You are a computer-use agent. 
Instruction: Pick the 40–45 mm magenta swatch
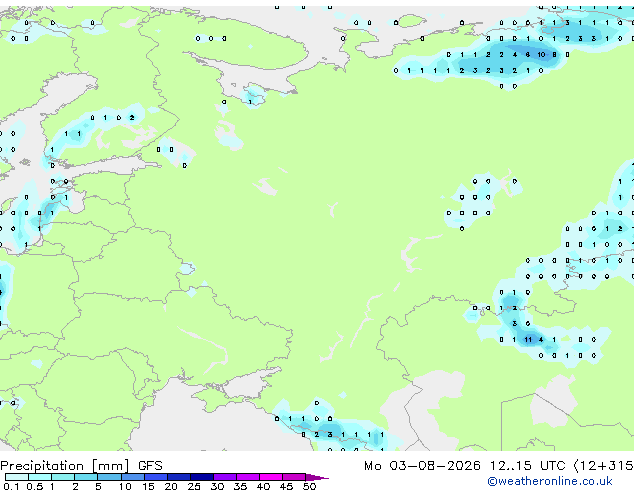click(271, 477)
